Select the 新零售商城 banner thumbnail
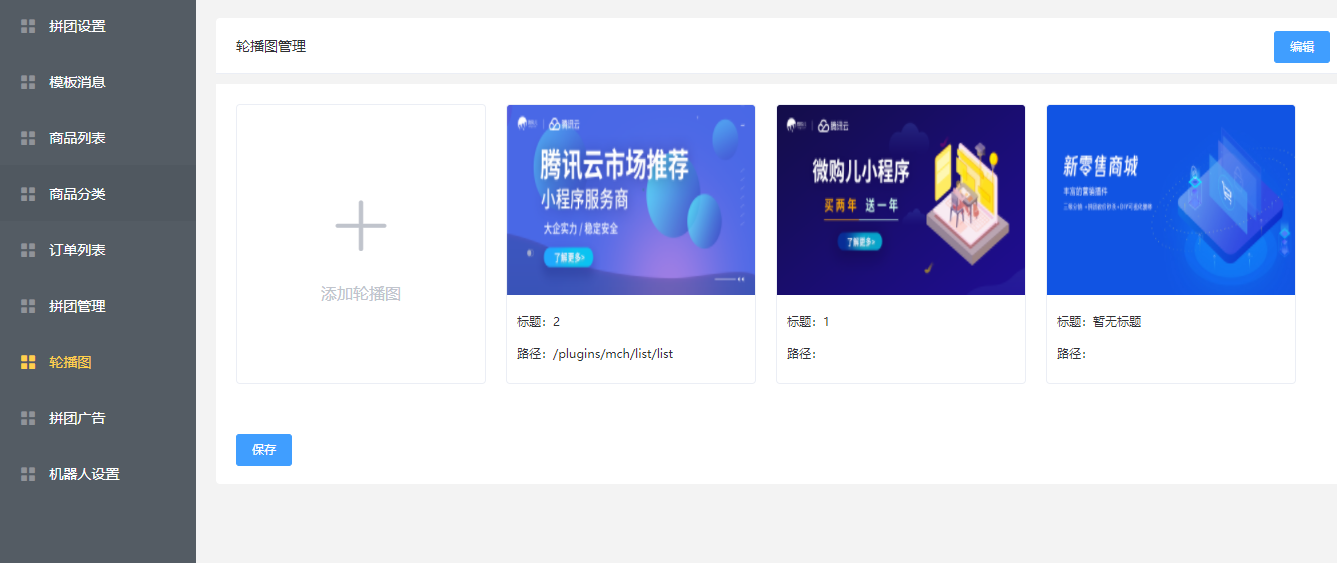 (x=1171, y=200)
